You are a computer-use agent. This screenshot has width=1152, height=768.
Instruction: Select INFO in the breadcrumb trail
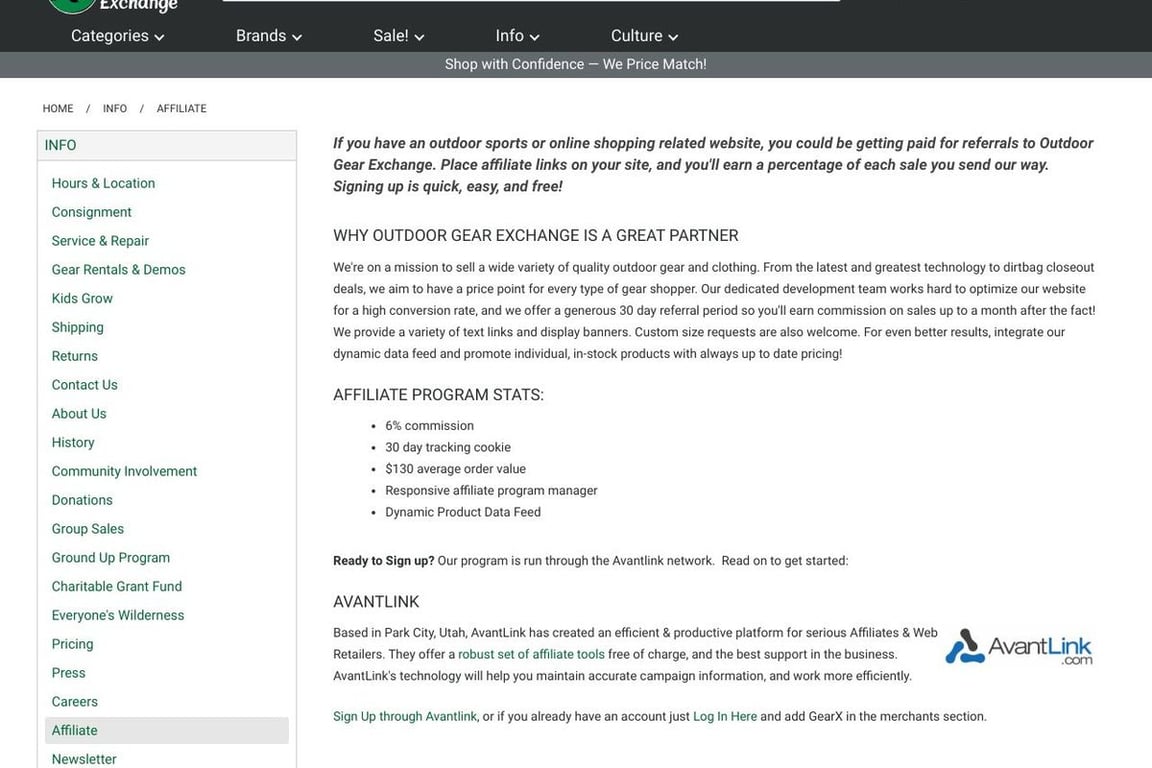(x=115, y=108)
